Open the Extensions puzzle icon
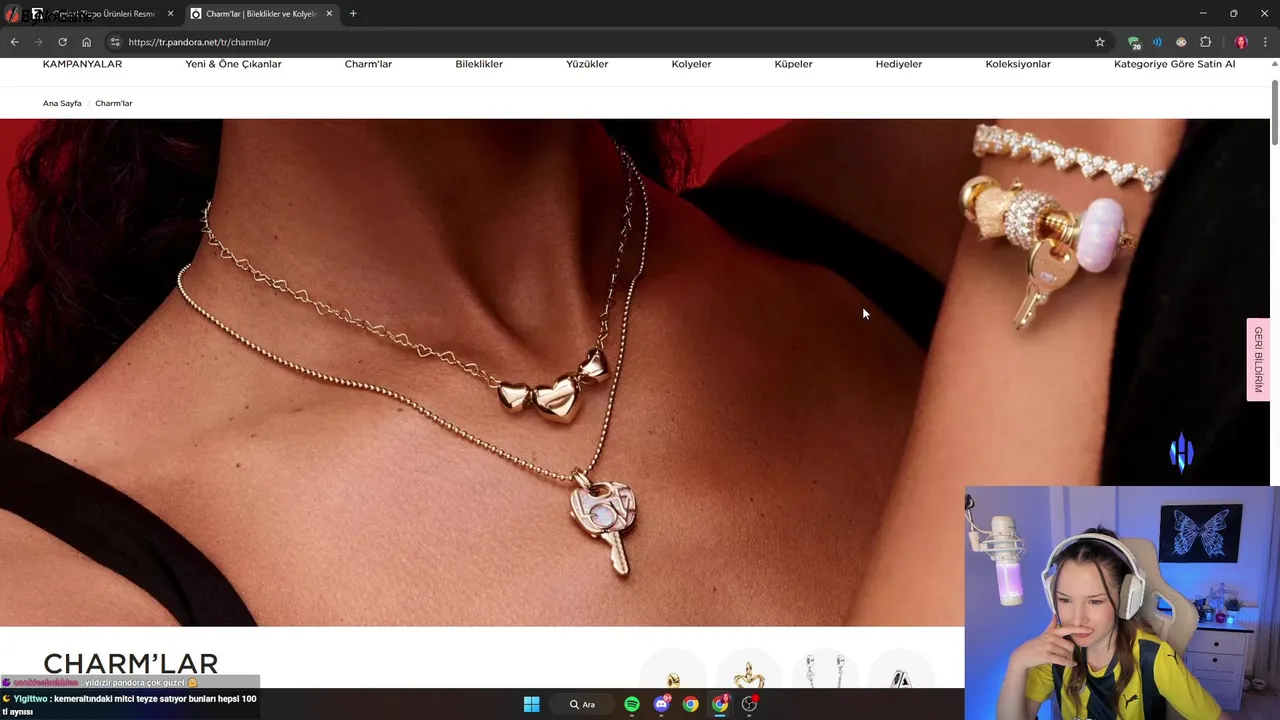 tap(1205, 42)
